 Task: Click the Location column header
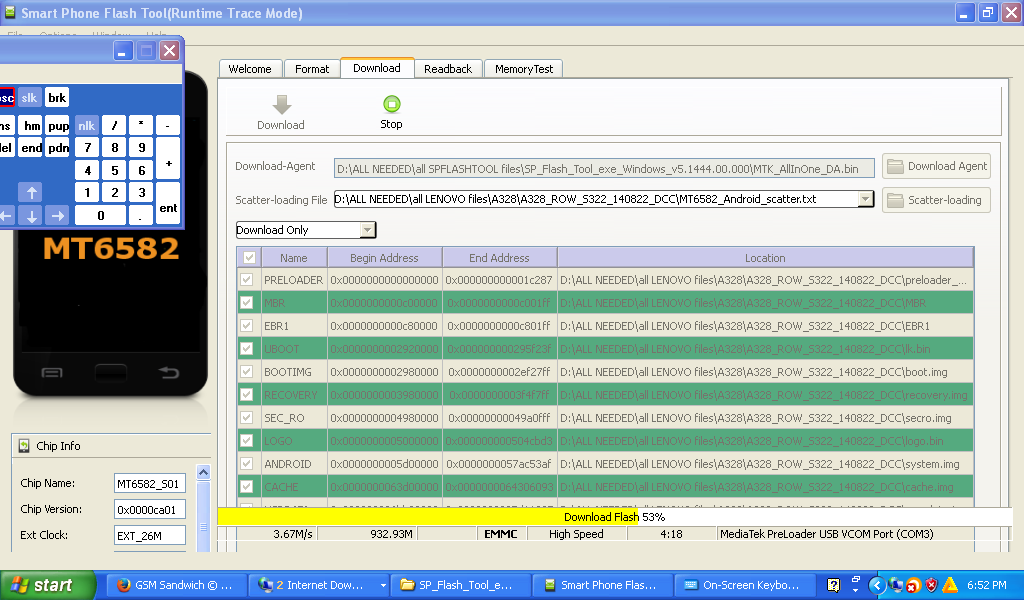tap(765, 258)
